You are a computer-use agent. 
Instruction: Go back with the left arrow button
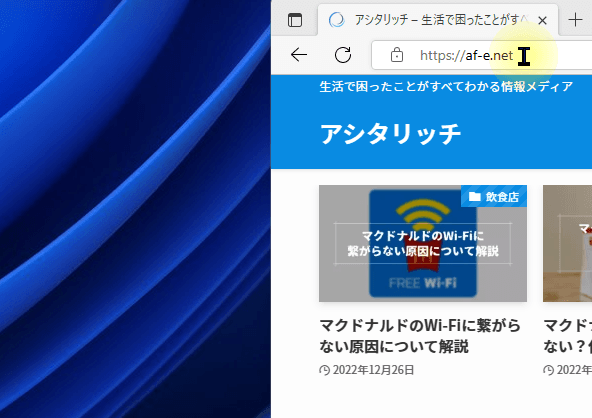click(299, 55)
